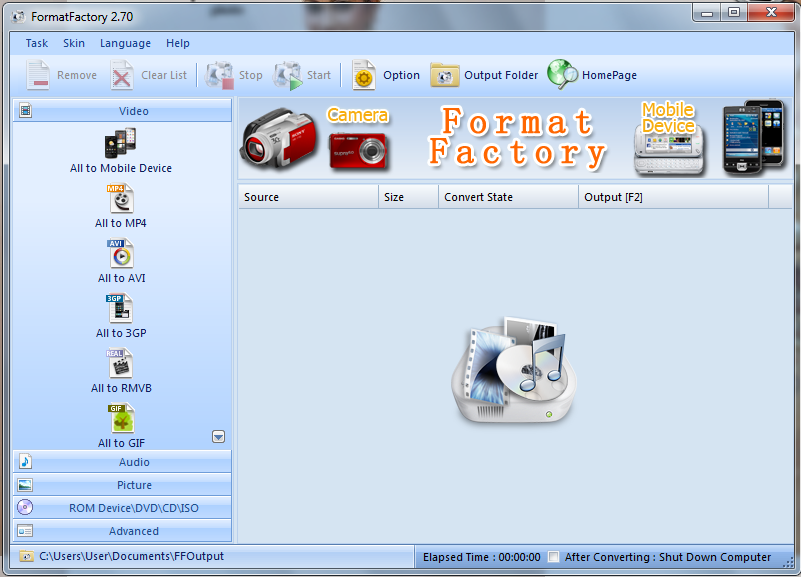This screenshot has width=801, height=577.
Task: Click the white slider phone banner image
Action: pos(668,150)
